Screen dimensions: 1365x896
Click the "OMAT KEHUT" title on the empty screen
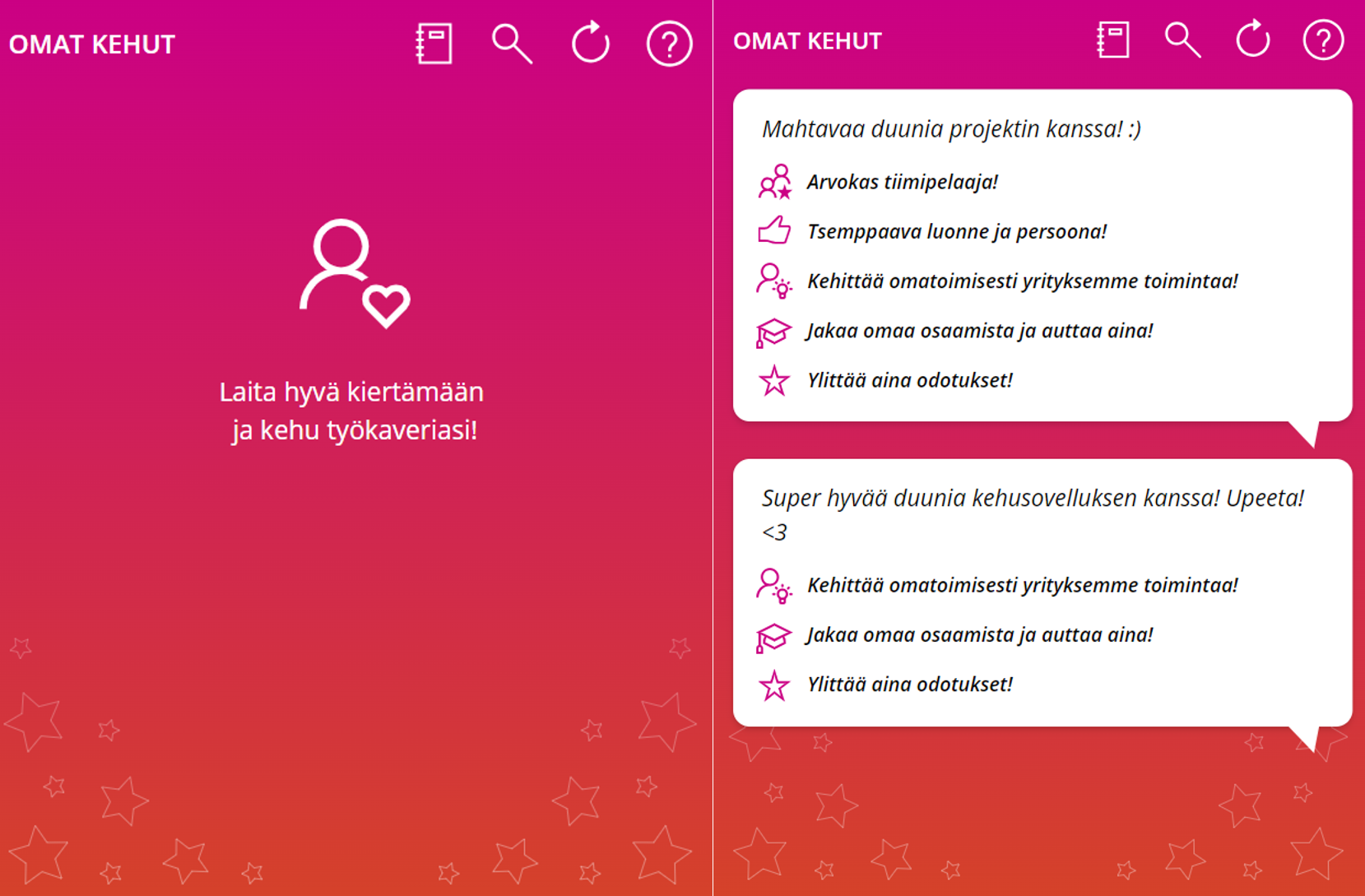(x=92, y=44)
